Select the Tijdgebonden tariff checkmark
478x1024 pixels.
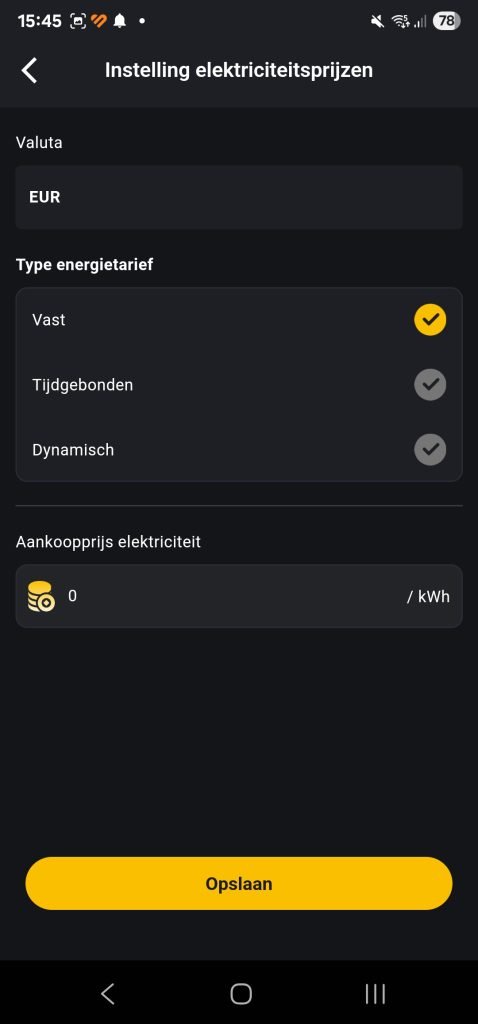coord(430,385)
